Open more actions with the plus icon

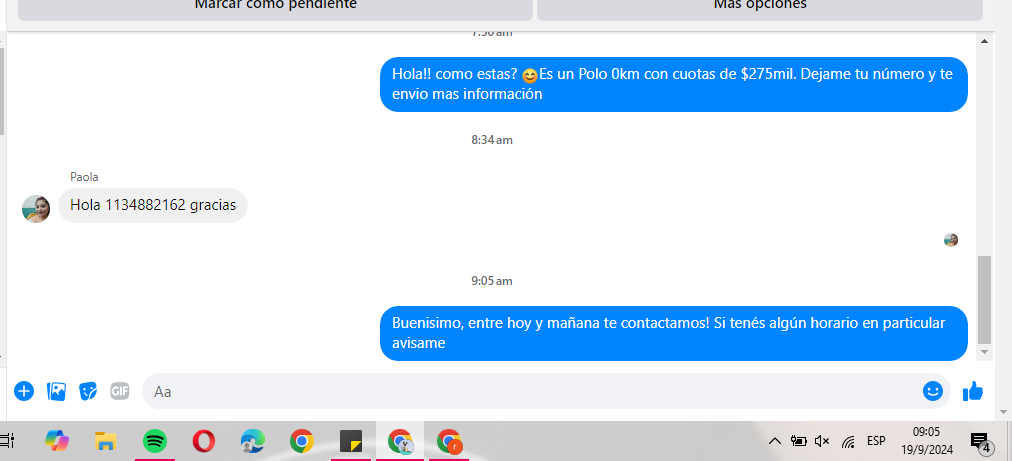(x=24, y=391)
